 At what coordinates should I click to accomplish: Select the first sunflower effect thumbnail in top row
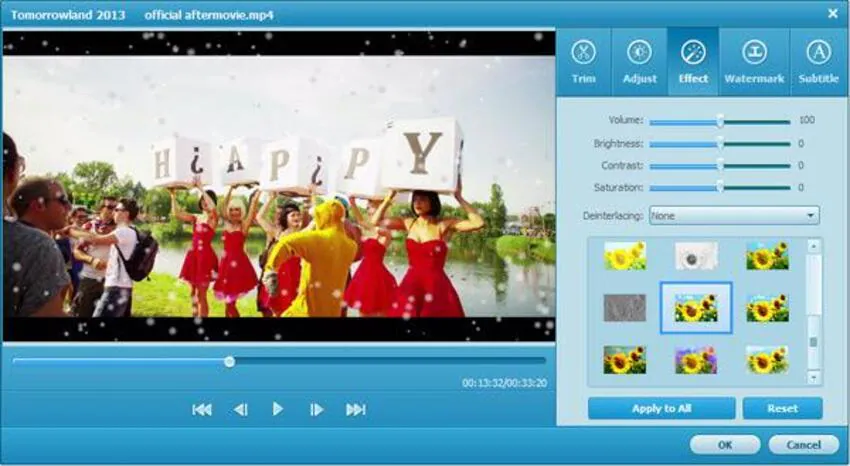pos(625,256)
